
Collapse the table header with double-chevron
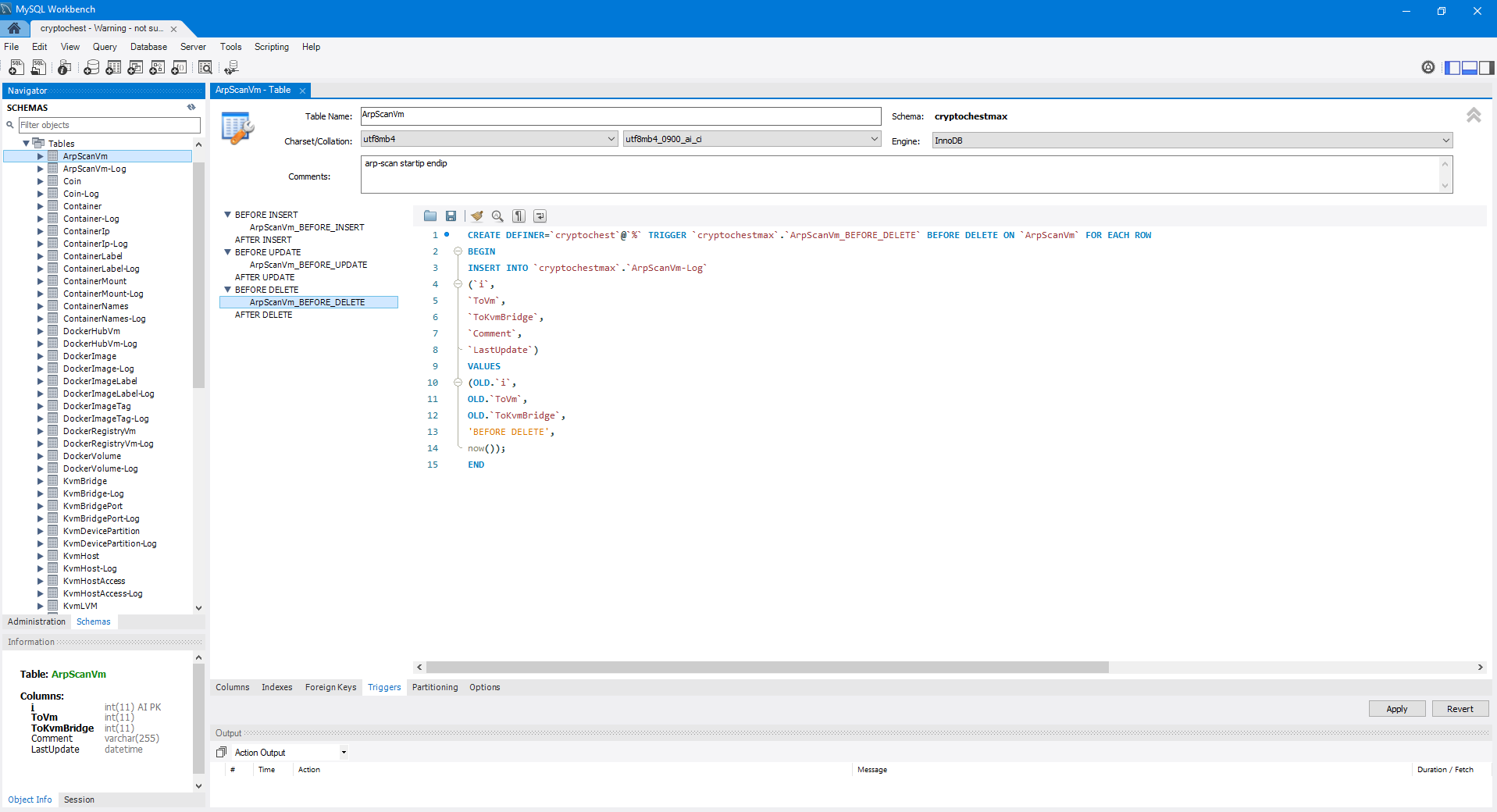pyautogui.click(x=1474, y=116)
